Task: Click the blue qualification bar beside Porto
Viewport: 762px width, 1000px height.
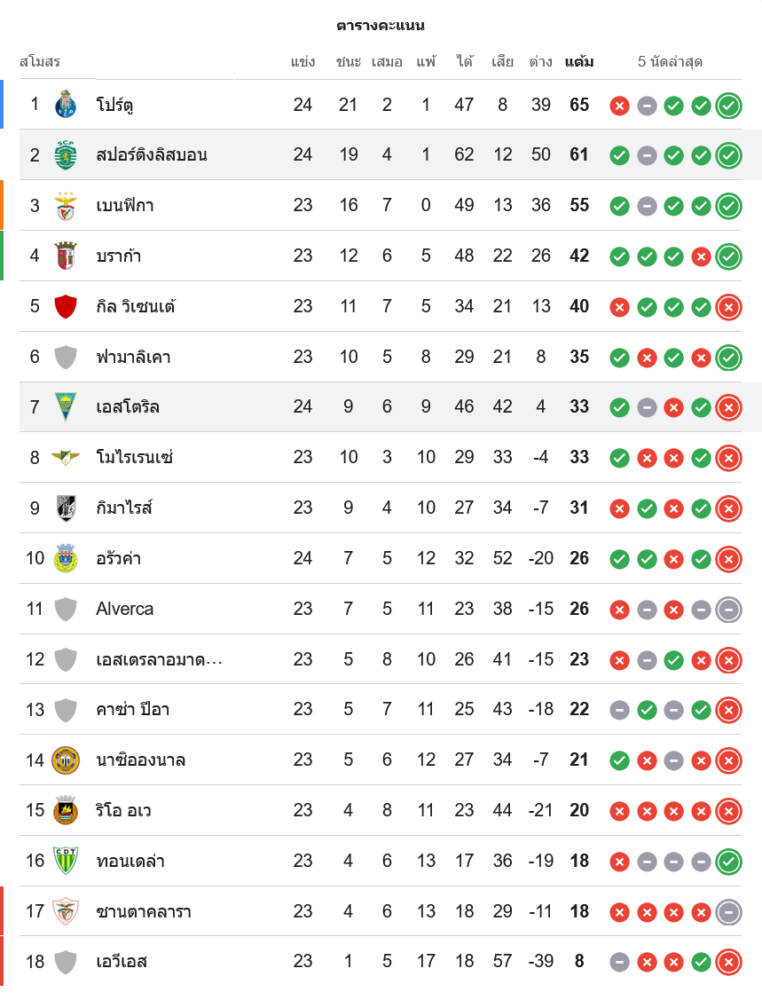Action: pyautogui.click(x=2, y=104)
